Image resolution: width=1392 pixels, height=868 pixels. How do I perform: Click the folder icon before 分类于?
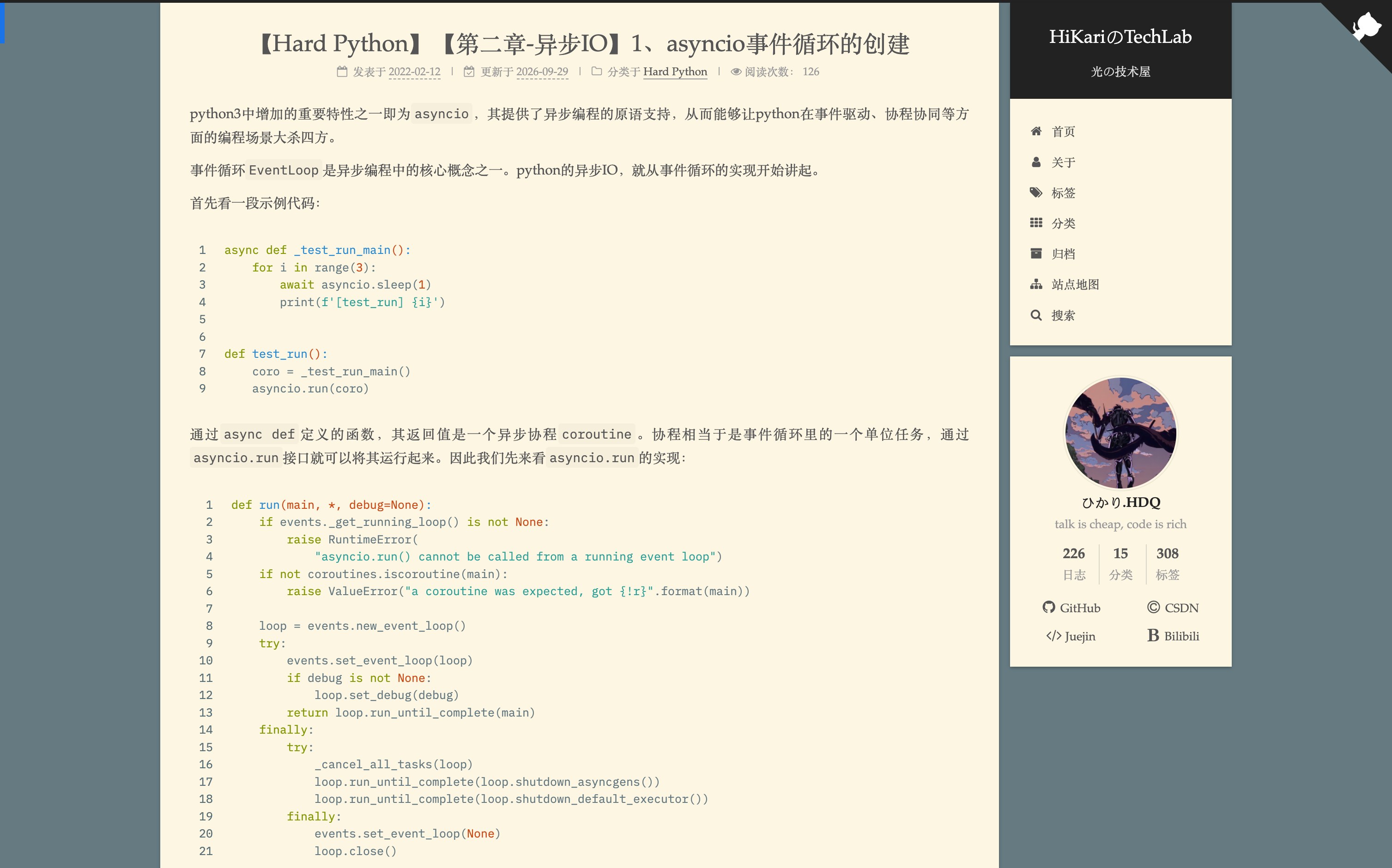pyautogui.click(x=597, y=72)
